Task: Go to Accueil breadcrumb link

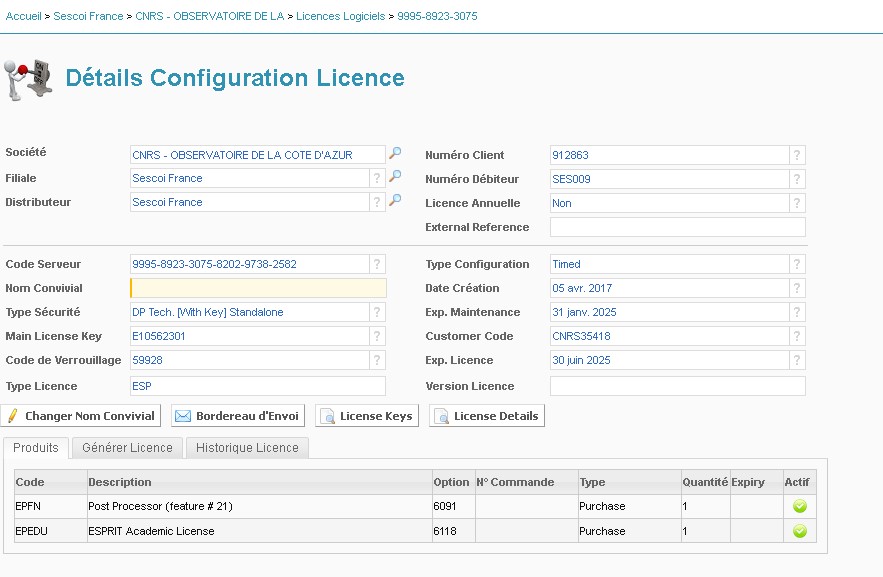Action: (24, 16)
